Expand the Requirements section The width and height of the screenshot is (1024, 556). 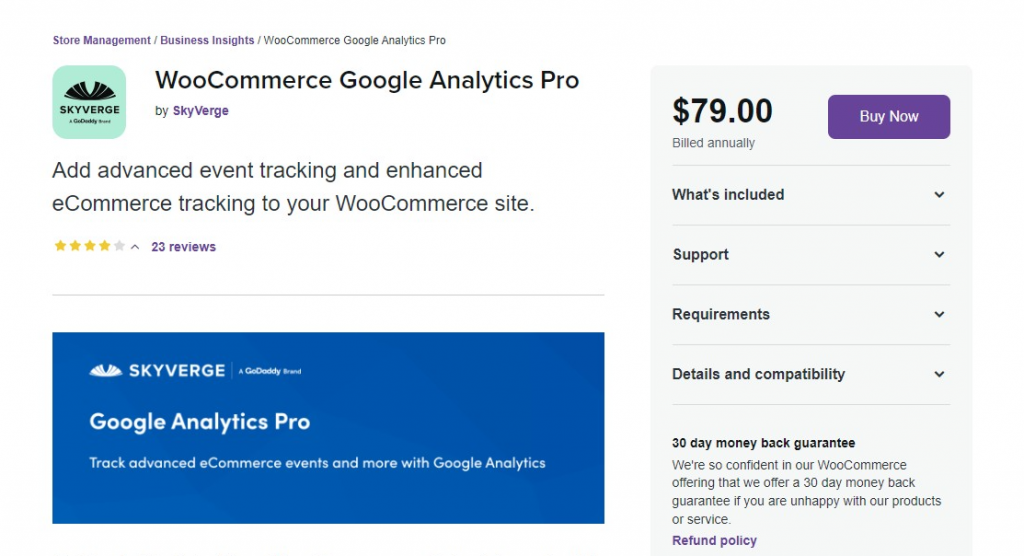coord(810,314)
